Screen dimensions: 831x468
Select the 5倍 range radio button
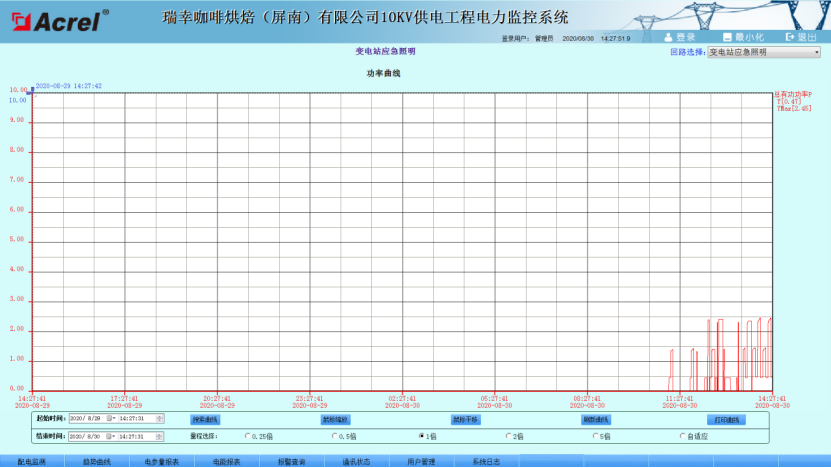click(596, 436)
